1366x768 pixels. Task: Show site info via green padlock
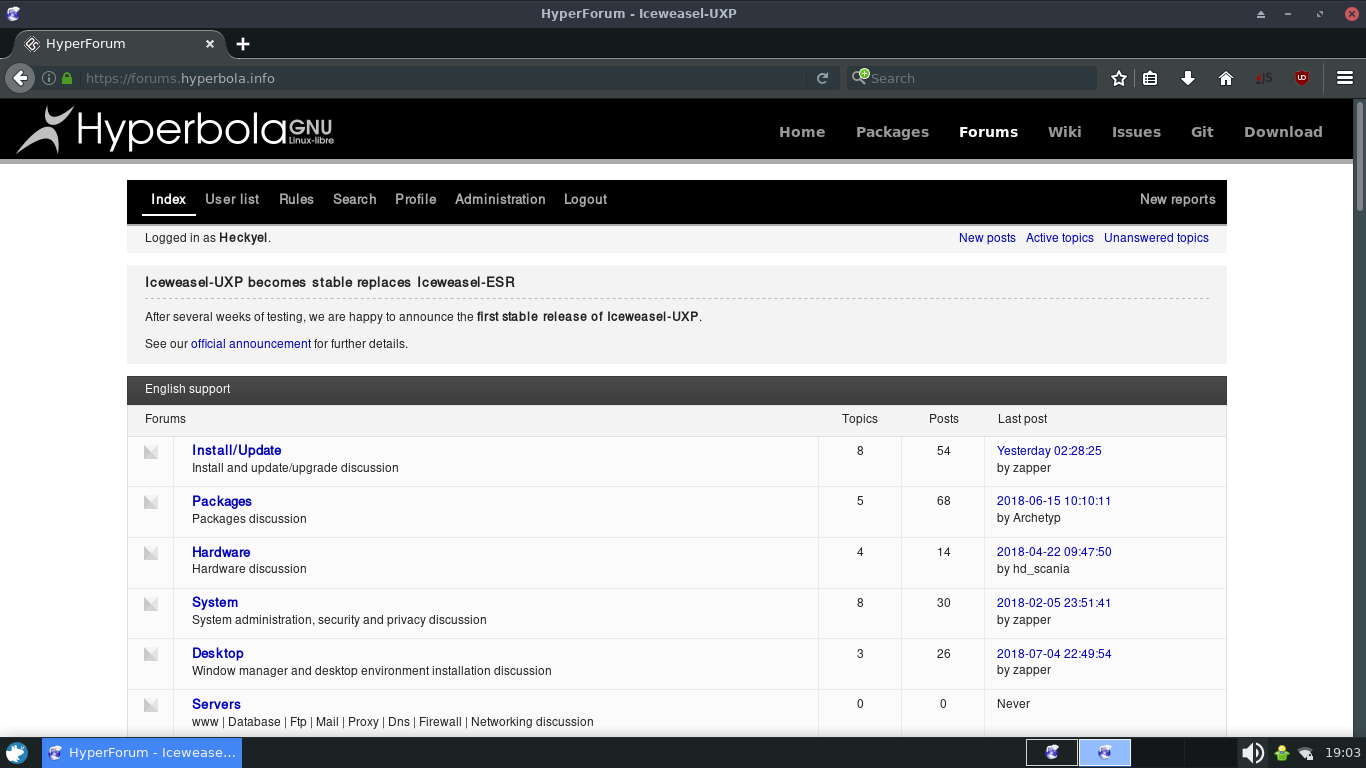coord(67,78)
